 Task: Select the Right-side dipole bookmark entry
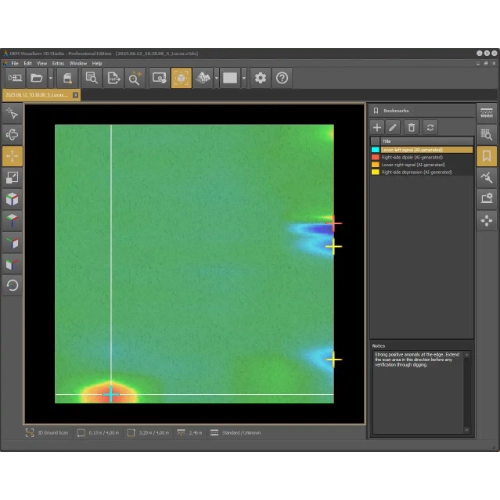tap(412, 157)
